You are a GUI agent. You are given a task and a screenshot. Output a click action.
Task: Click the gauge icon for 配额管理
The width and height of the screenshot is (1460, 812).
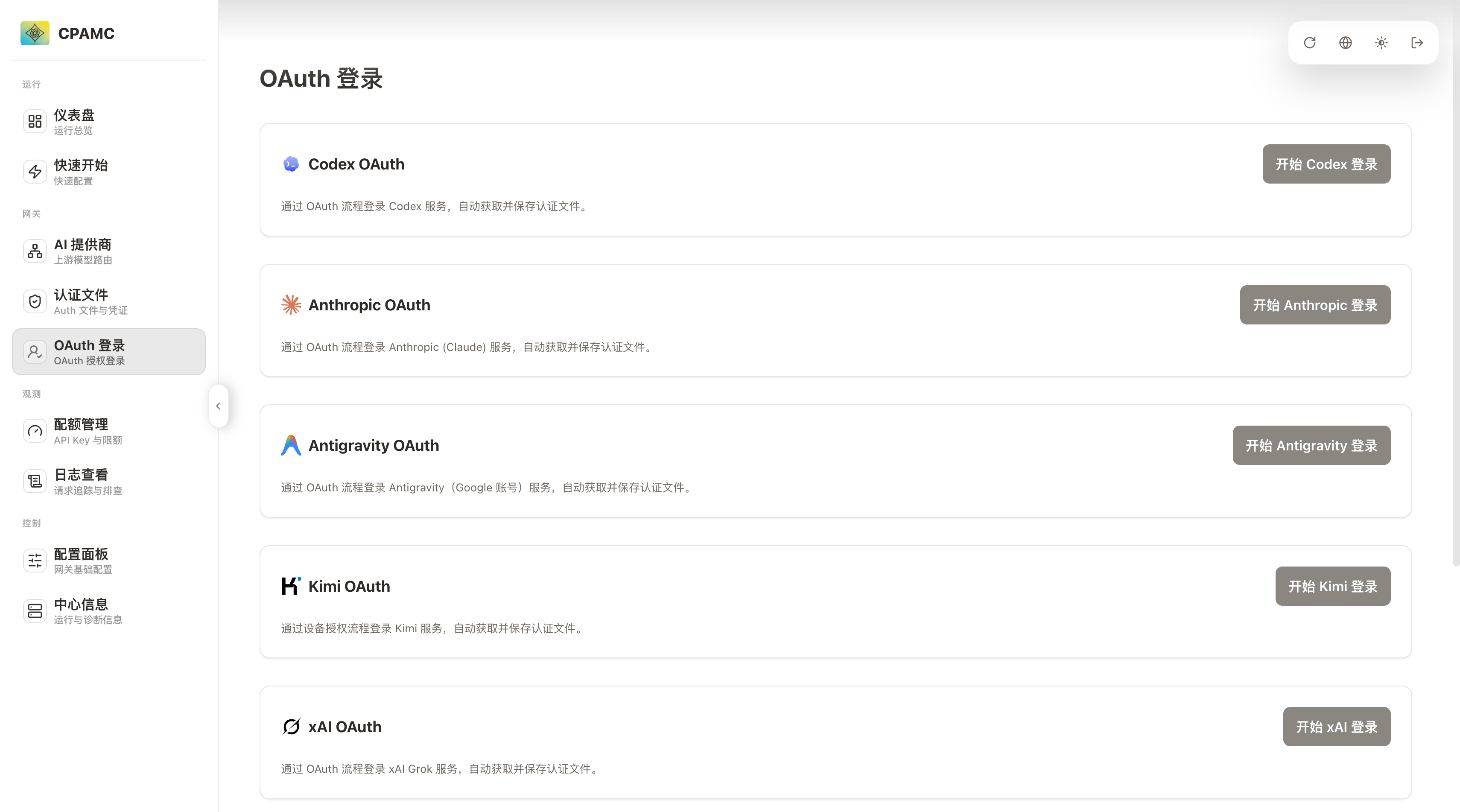(35, 431)
